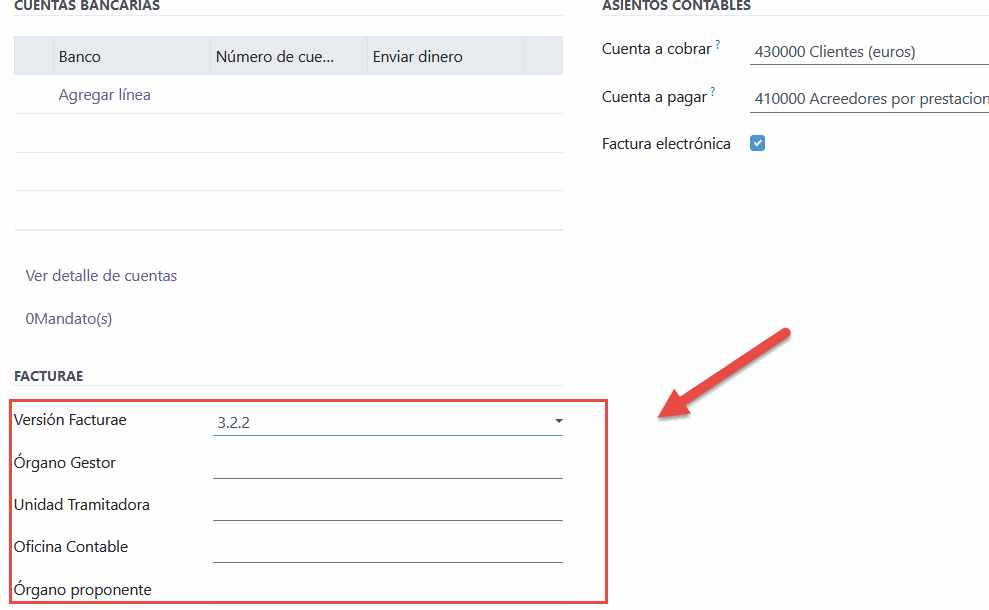
Task: Click the Versión Facturae label text
Action: pos(70,420)
